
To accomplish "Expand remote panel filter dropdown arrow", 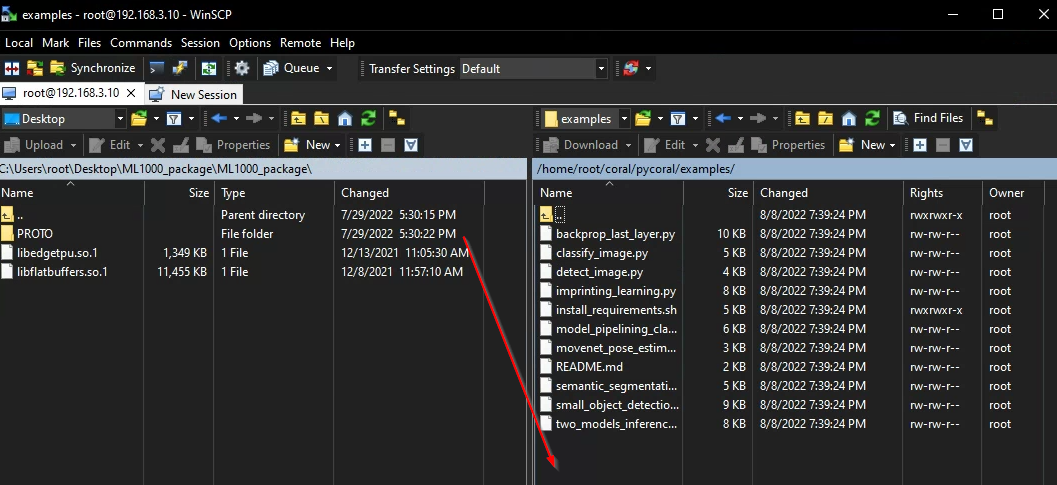I will pyautogui.click(x=695, y=119).
